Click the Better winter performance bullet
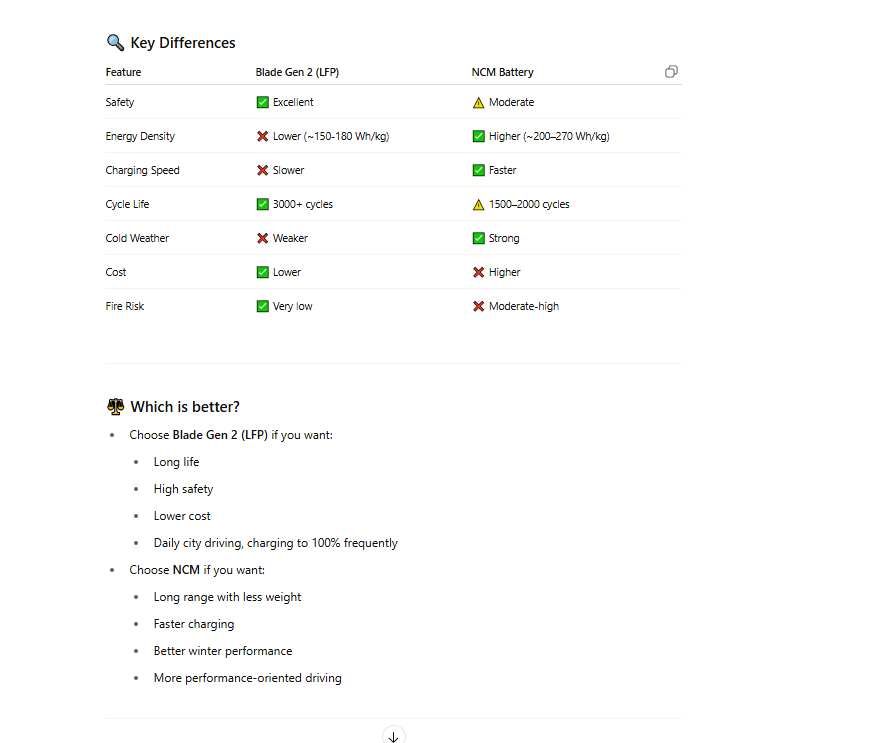 click(x=223, y=651)
